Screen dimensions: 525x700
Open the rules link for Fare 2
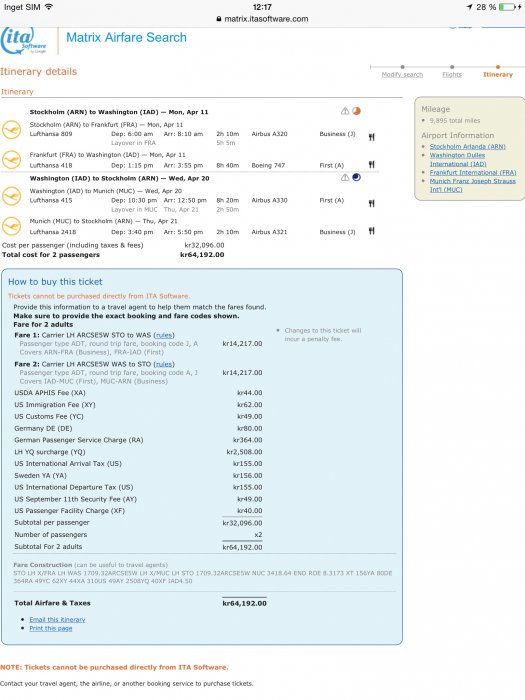click(x=164, y=364)
